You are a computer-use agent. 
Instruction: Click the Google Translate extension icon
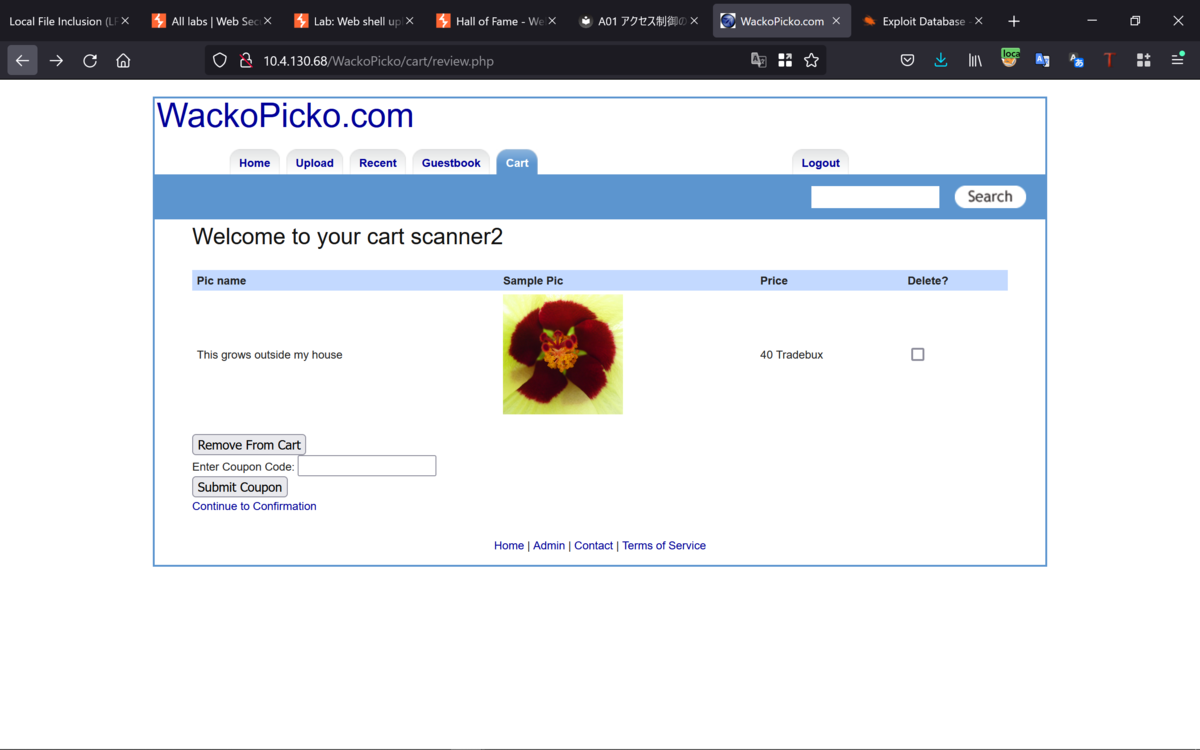1042,61
